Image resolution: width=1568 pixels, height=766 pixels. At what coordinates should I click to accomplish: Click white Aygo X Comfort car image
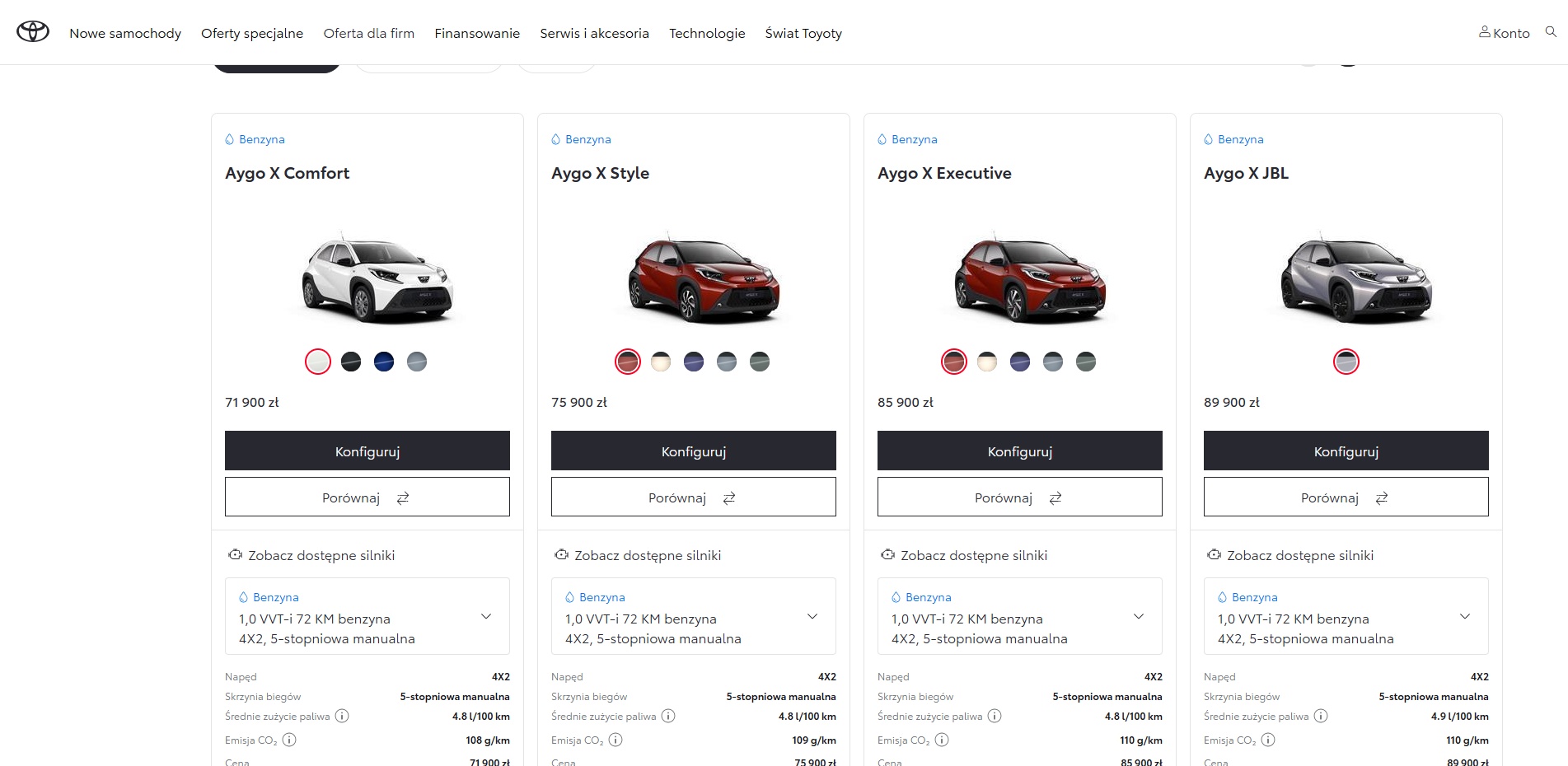(x=377, y=278)
